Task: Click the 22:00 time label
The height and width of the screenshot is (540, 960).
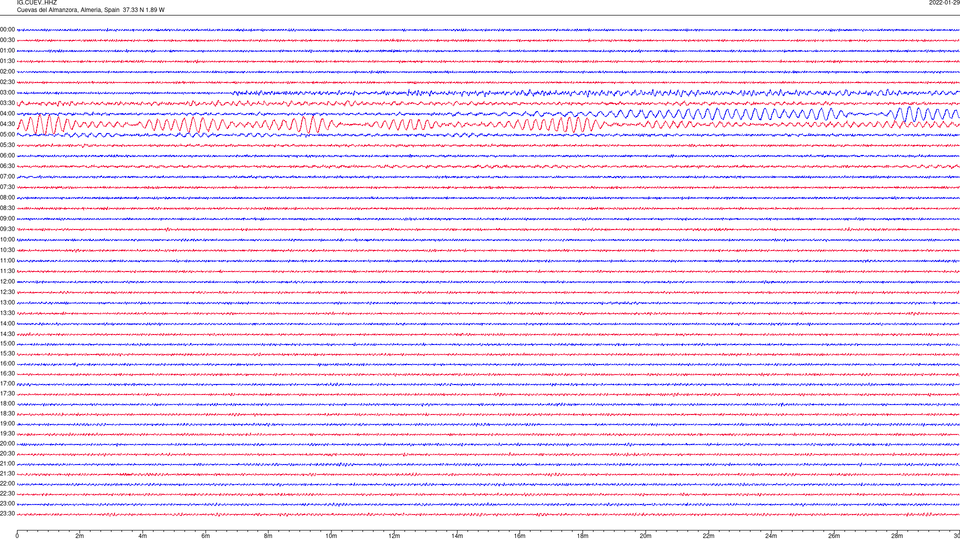Action: tap(7, 484)
